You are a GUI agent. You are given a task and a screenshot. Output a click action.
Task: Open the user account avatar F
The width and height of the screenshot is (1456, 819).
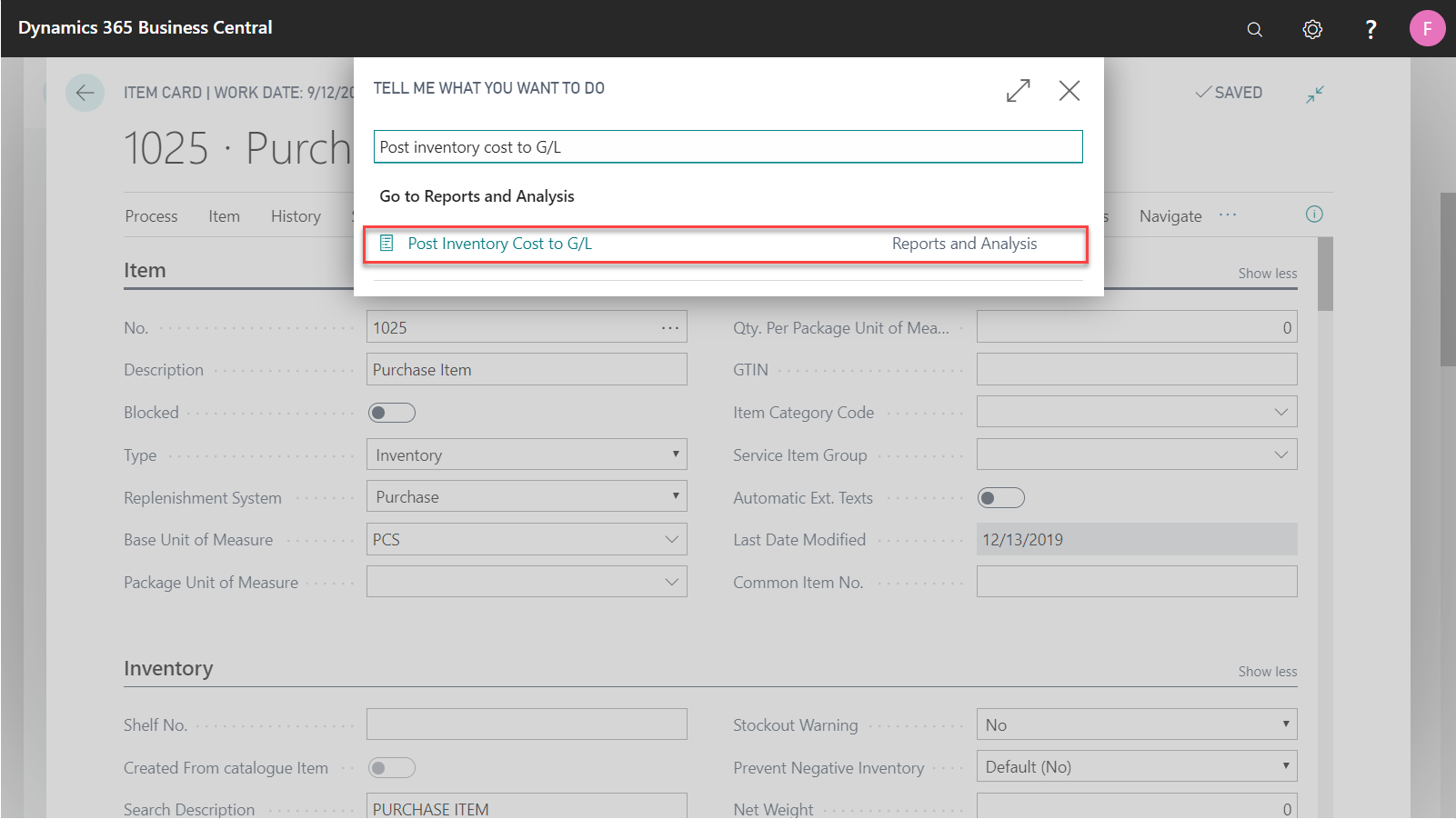click(x=1427, y=28)
